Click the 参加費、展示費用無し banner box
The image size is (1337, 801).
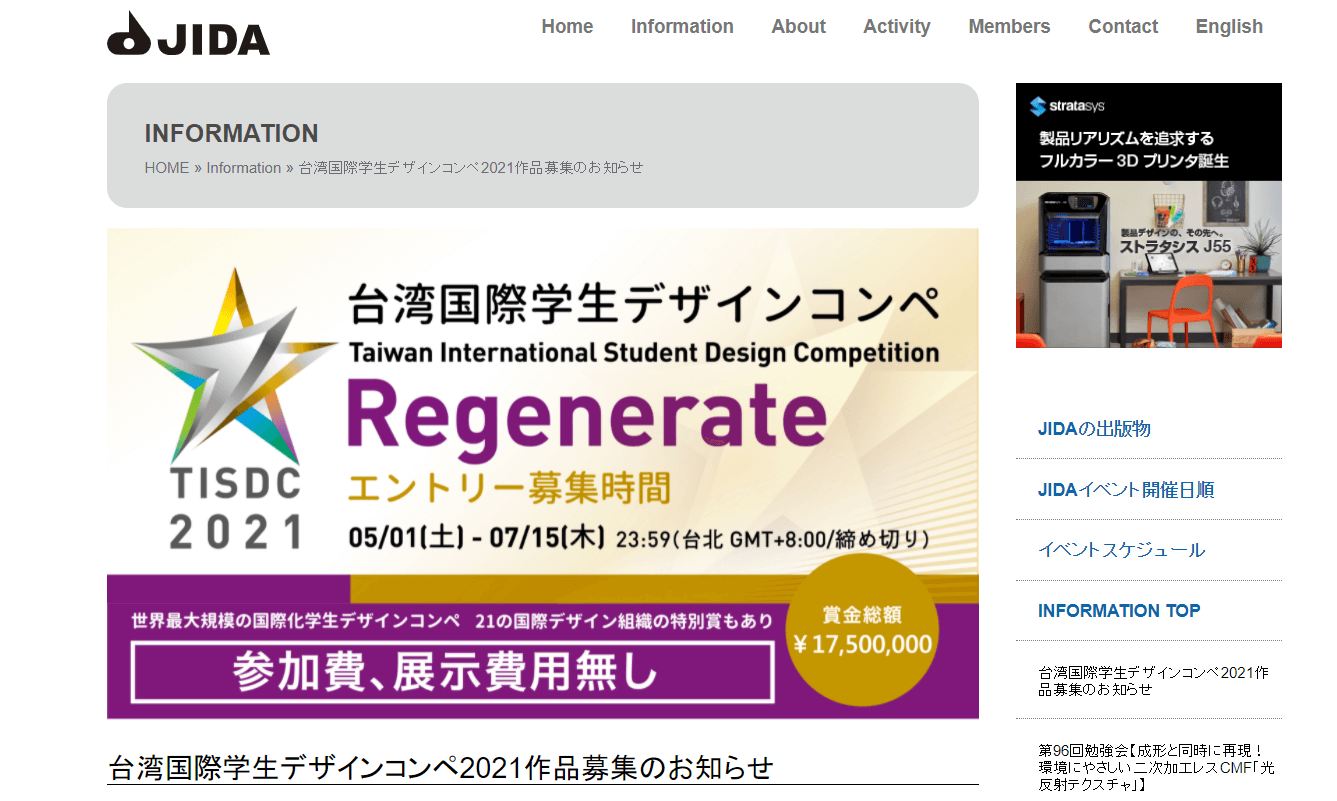click(x=452, y=673)
